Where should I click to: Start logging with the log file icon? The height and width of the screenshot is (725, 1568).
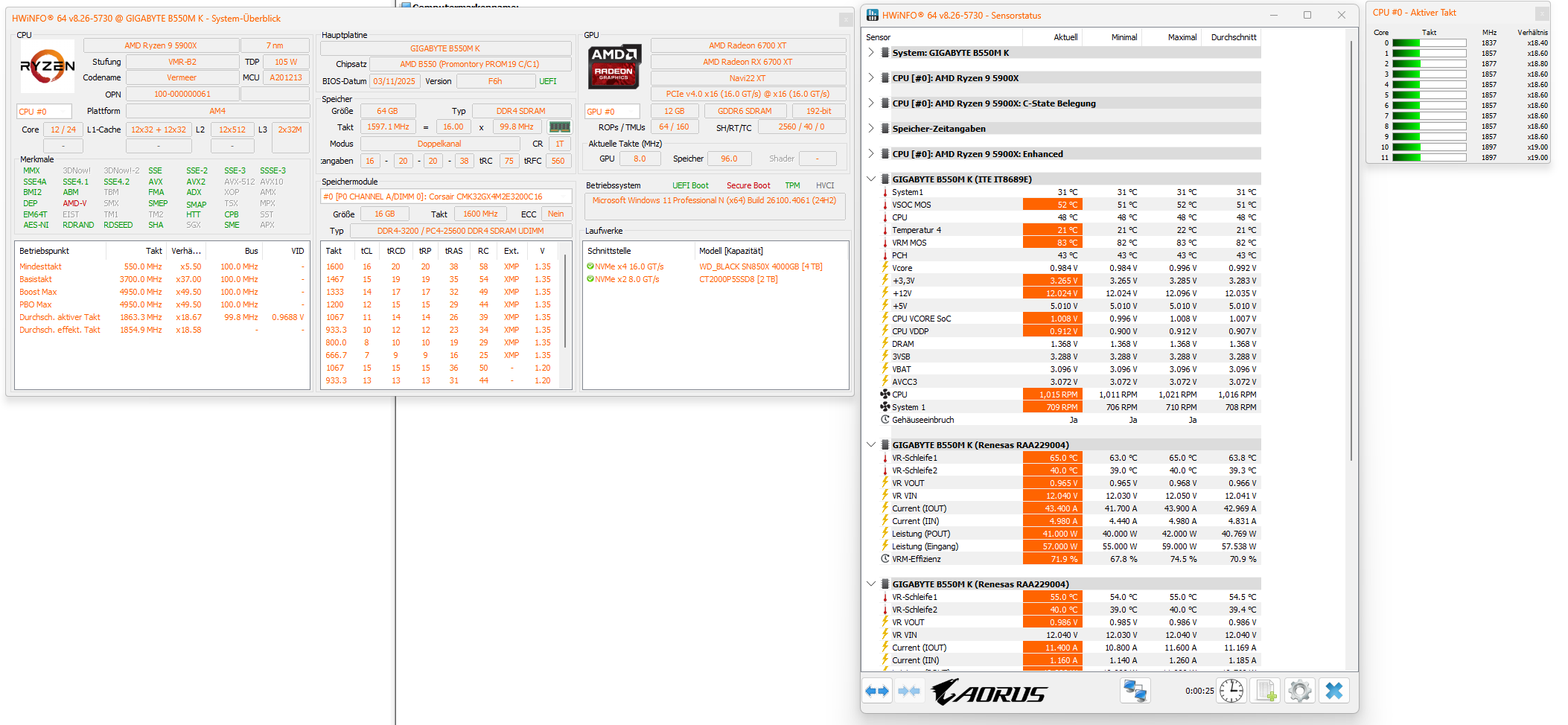coord(1266,692)
